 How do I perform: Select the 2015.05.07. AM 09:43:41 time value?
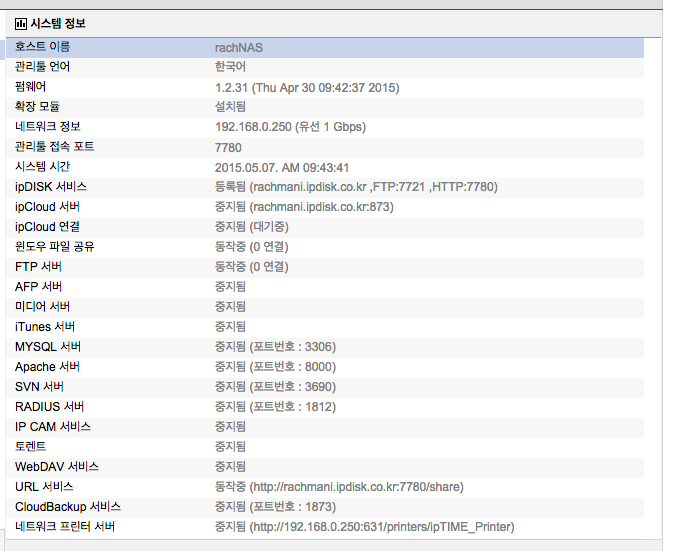pyautogui.click(x=282, y=167)
